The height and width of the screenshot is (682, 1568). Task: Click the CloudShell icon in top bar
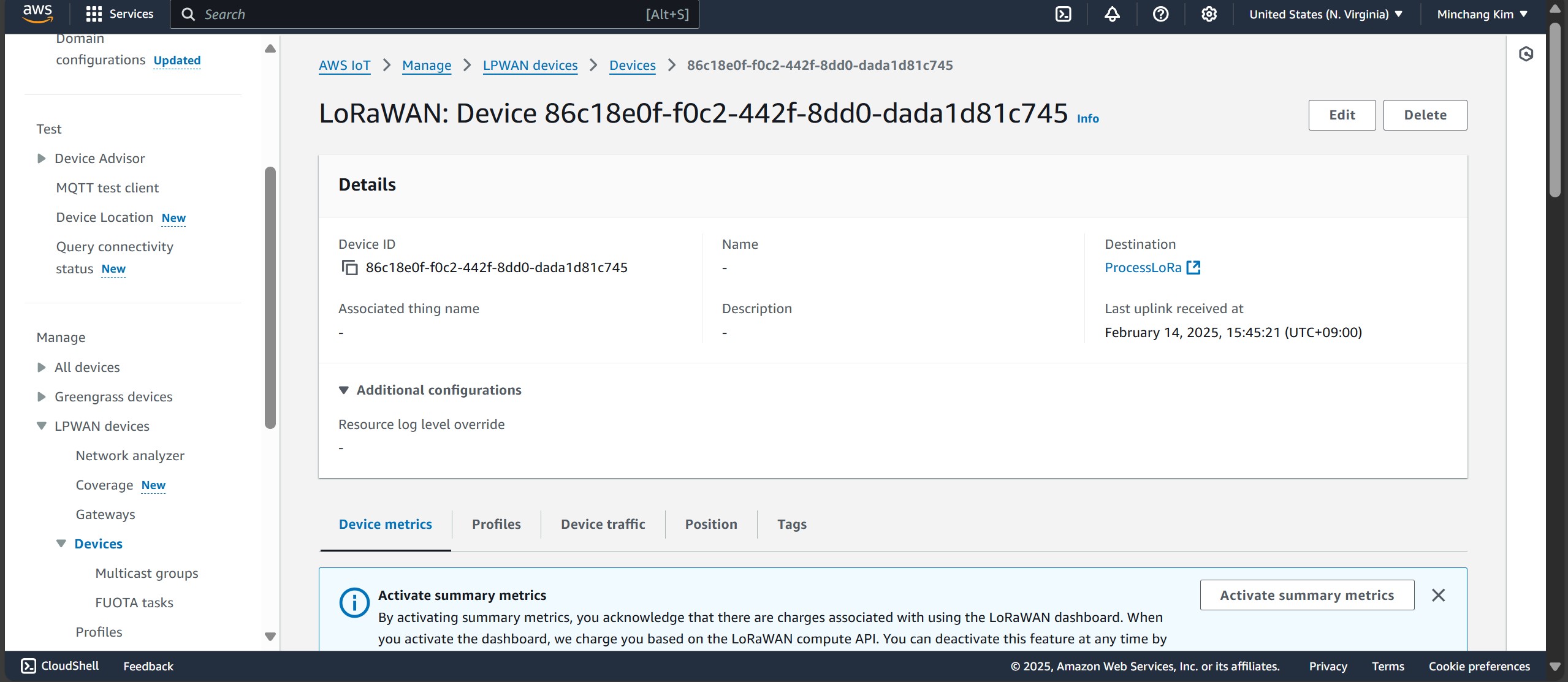(x=1064, y=14)
